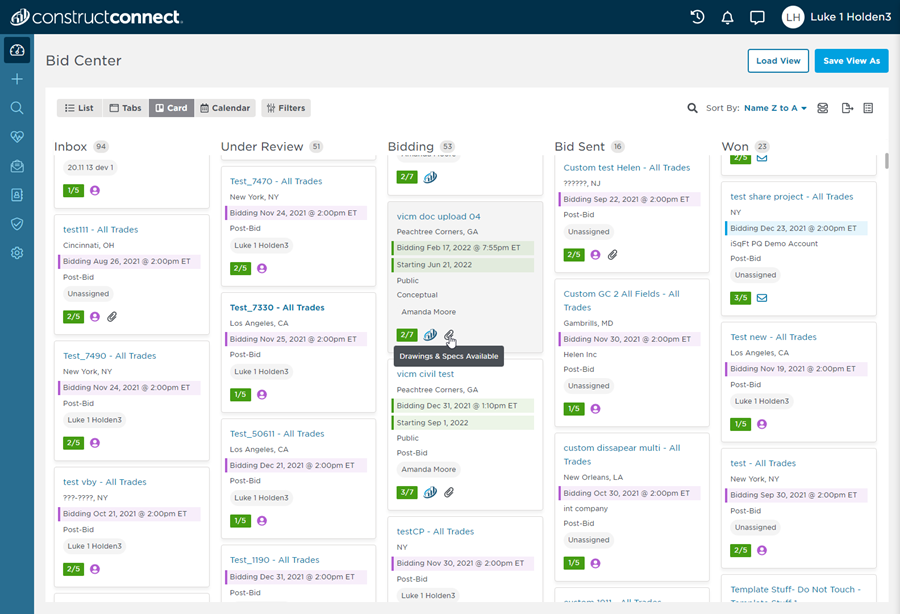
Task: Click the vertical scrollbar on the right edge
Action: [x=886, y=161]
